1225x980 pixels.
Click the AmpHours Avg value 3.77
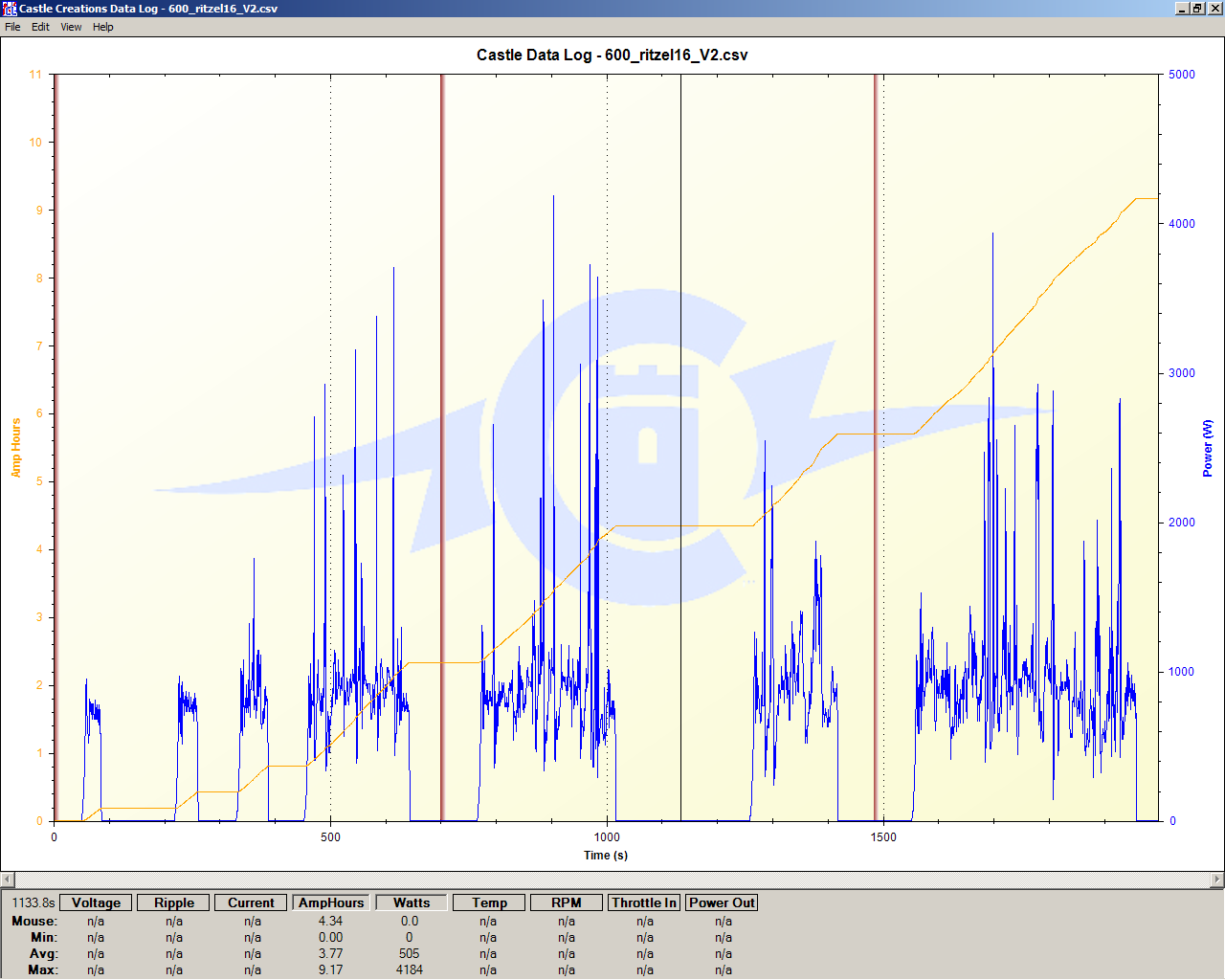point(331,953)
